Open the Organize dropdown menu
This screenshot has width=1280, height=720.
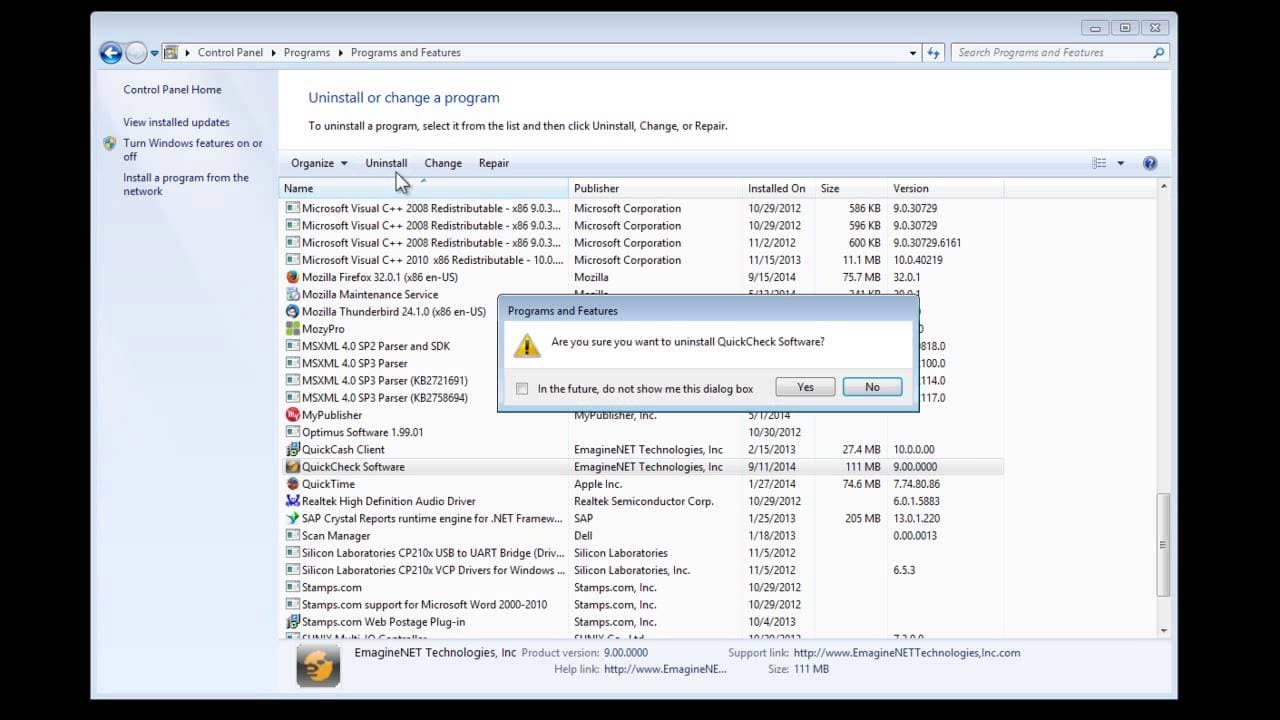(319, 163)
